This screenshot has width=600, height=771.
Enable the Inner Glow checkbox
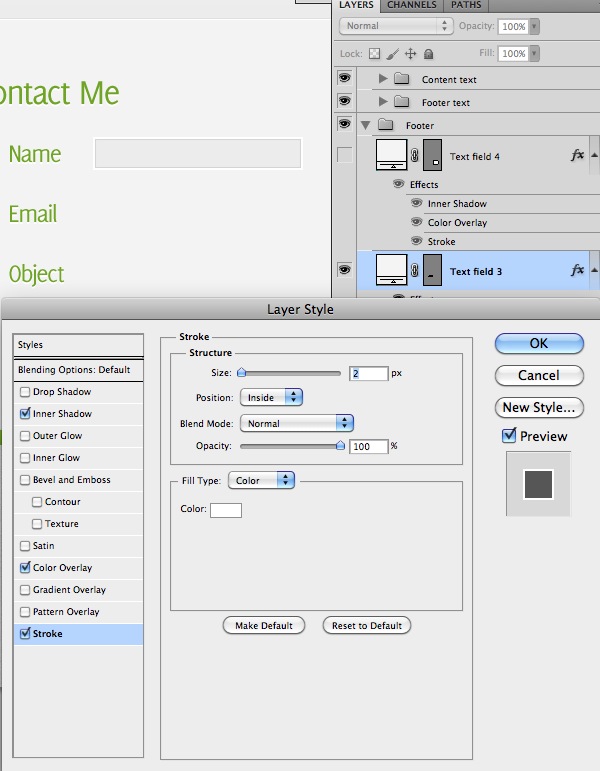pyautogui.click(x=25, y=458)
